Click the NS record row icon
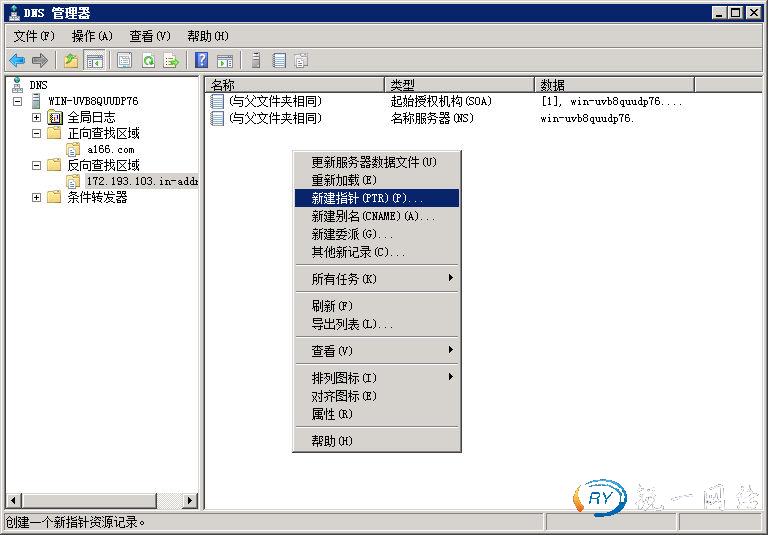The width and height of the screenshot is (768, 535). coord(216,118)
